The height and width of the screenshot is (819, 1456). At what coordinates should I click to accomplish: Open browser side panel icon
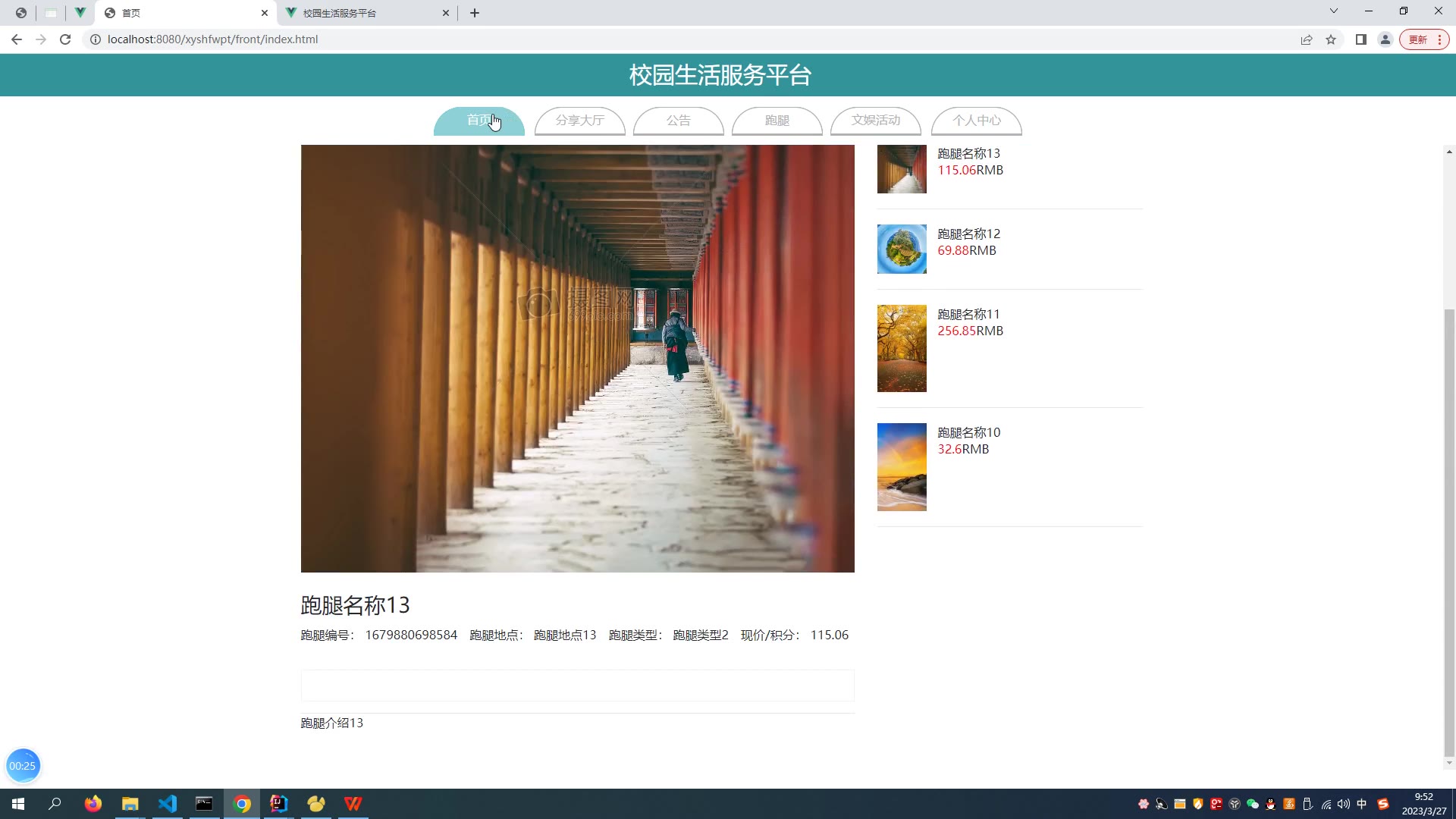coord(1361,39)
